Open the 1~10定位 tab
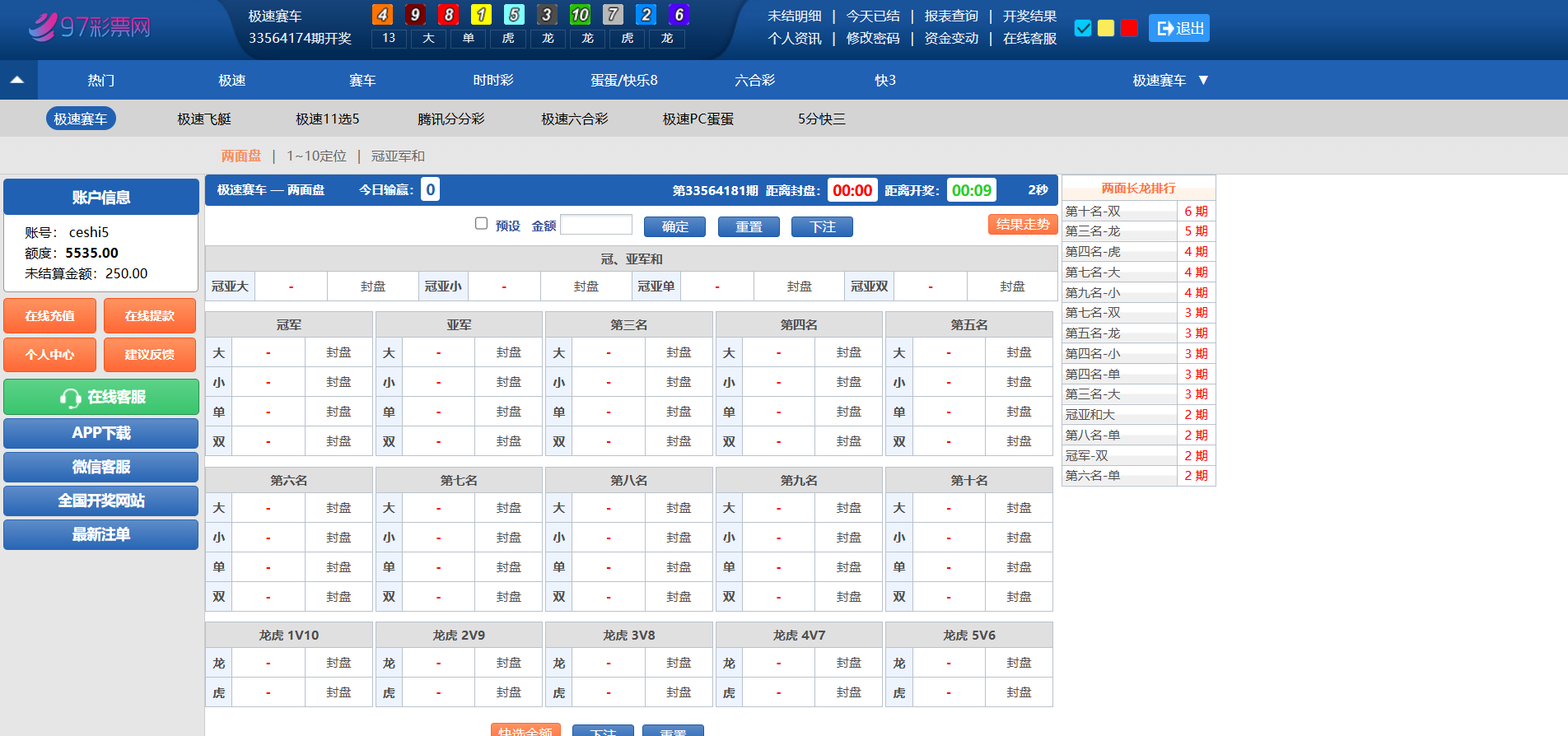 [316, 156]
